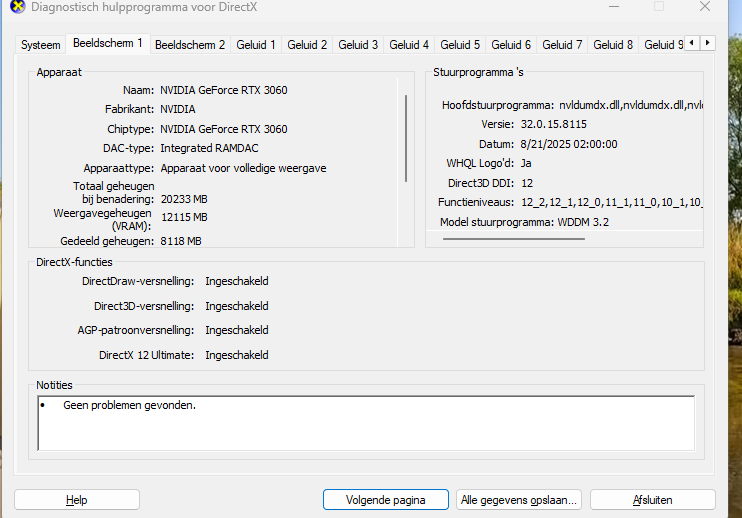This screenshot has width=742, height=518.
Task: Click the Datum value 8/21/2025 02:00:00
Action: [569, 144]
